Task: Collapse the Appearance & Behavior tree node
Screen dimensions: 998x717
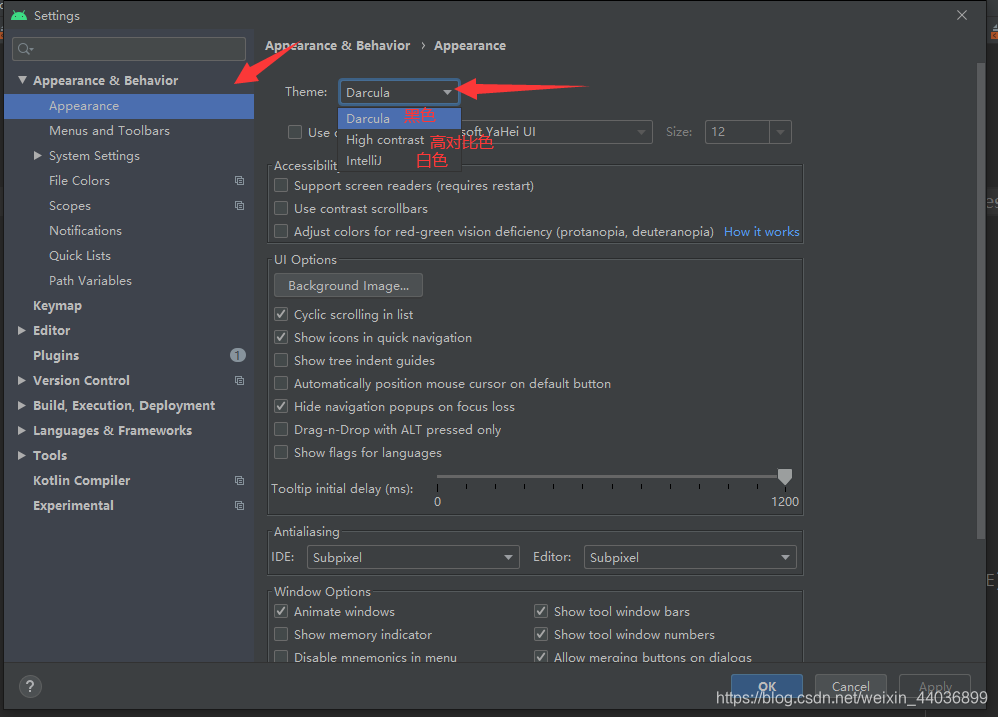Action: click(x=22, y=80)
